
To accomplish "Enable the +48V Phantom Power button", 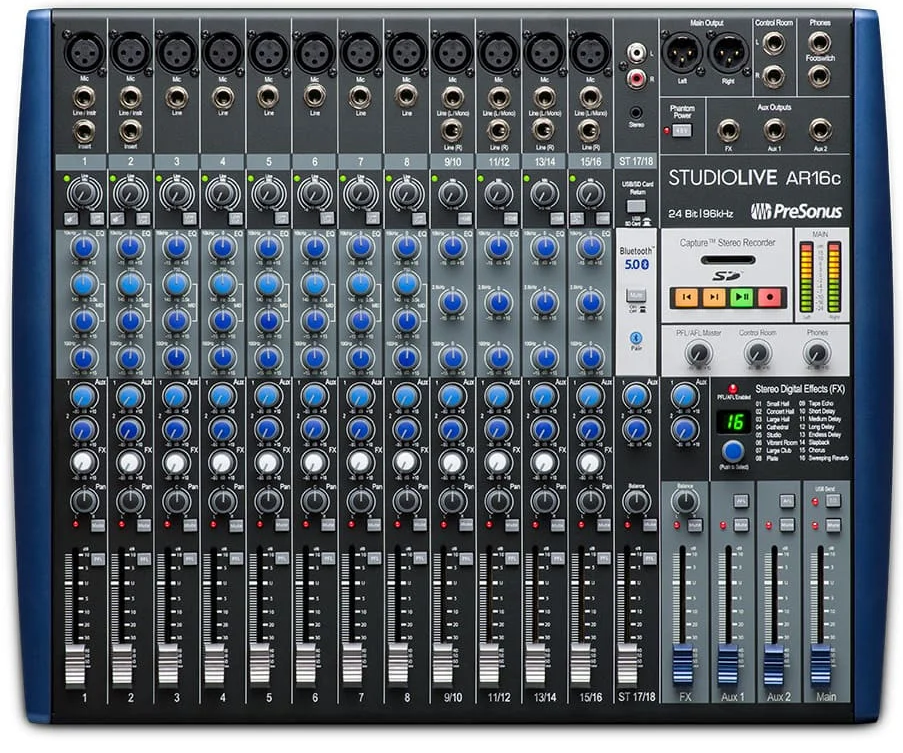I will click(682, 131).
